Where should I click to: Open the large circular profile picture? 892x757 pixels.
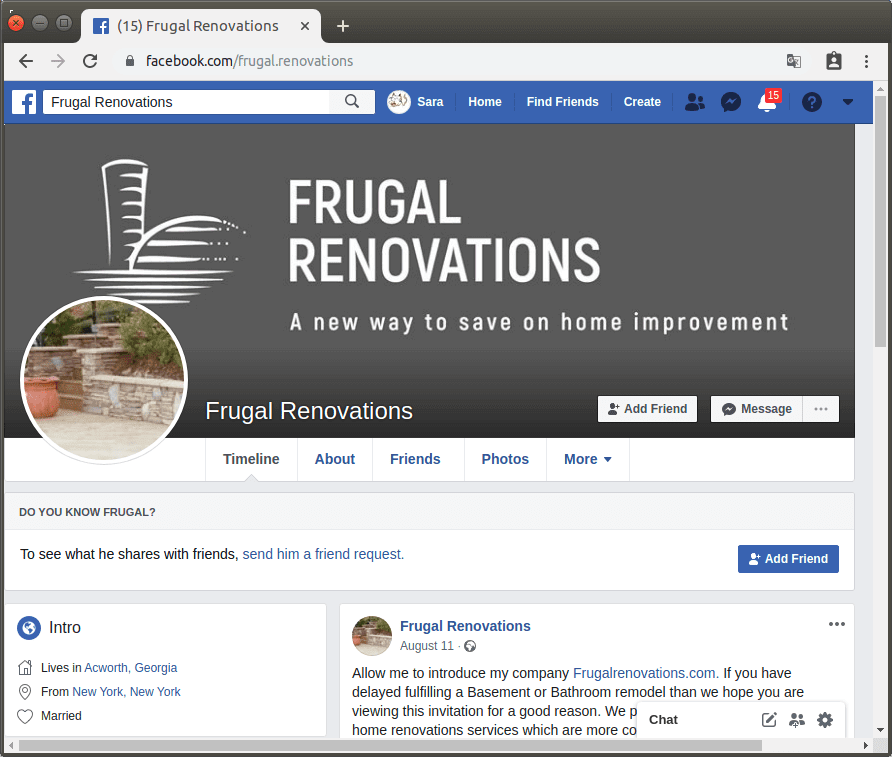pyautogui.click(x=104, y=380)
